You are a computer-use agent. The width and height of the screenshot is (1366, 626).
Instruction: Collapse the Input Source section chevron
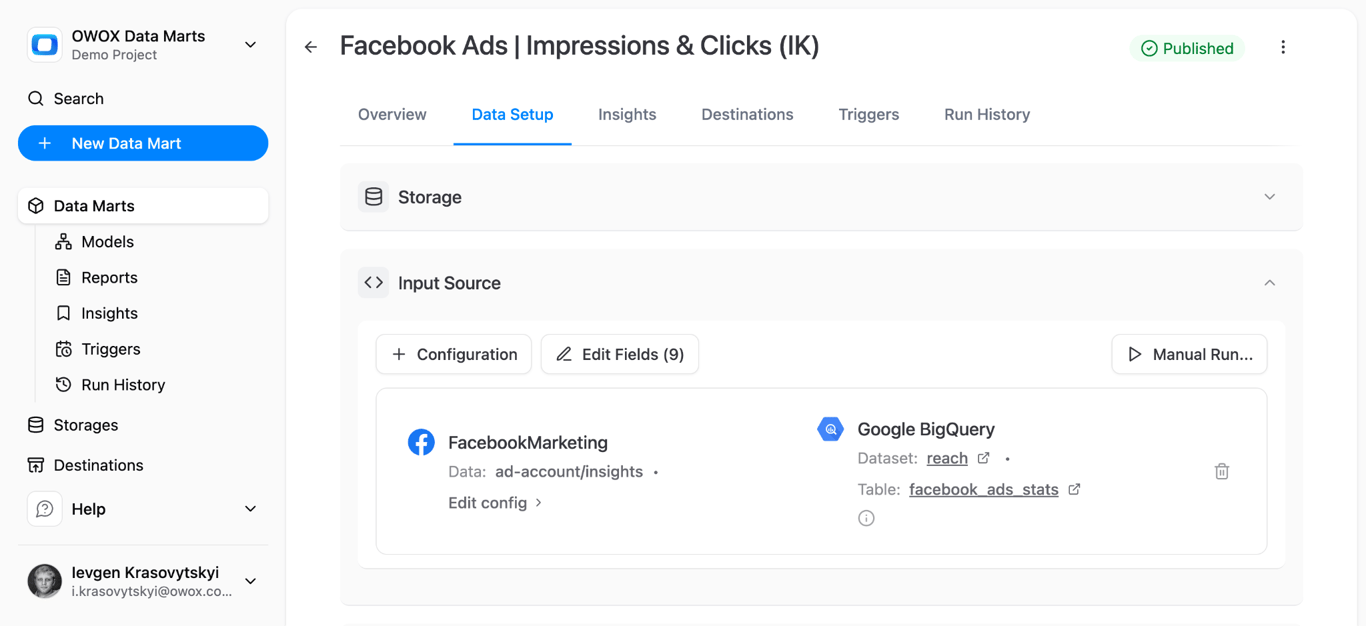tap(1270, 283)
